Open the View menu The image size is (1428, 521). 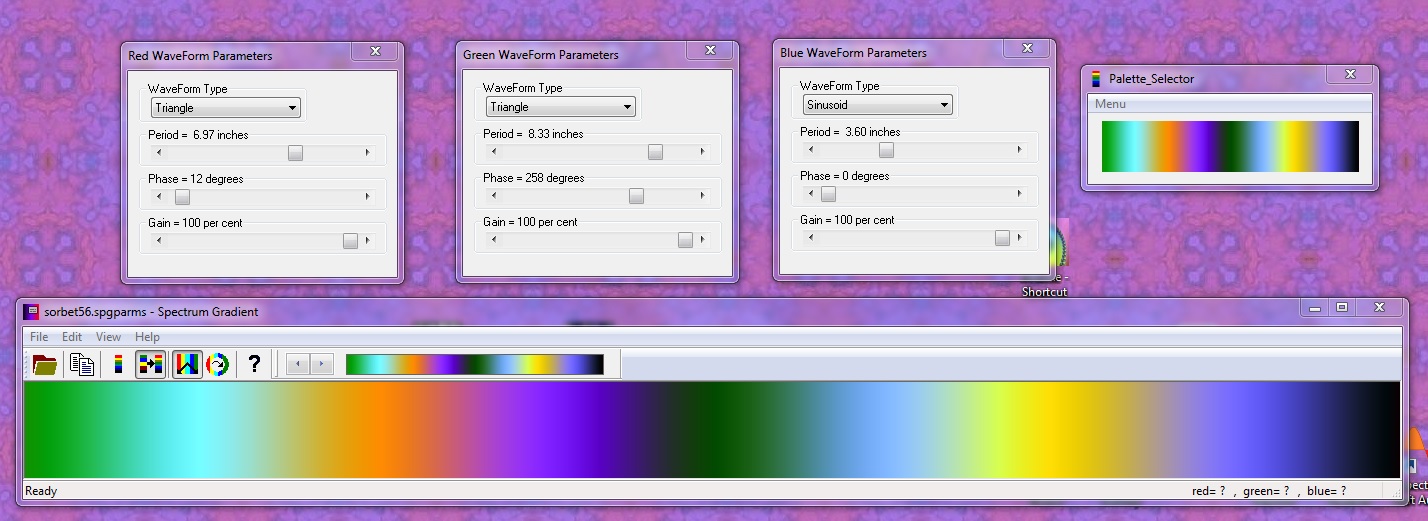(109, 337)
